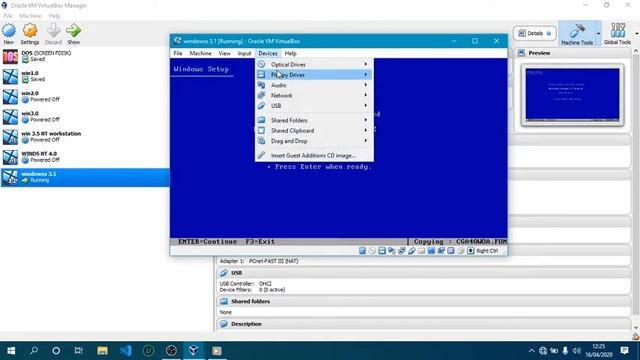Select the Machine Tools hammer icon
The height and width of the screenshot is (360, 640).
(x=577, y=31)
